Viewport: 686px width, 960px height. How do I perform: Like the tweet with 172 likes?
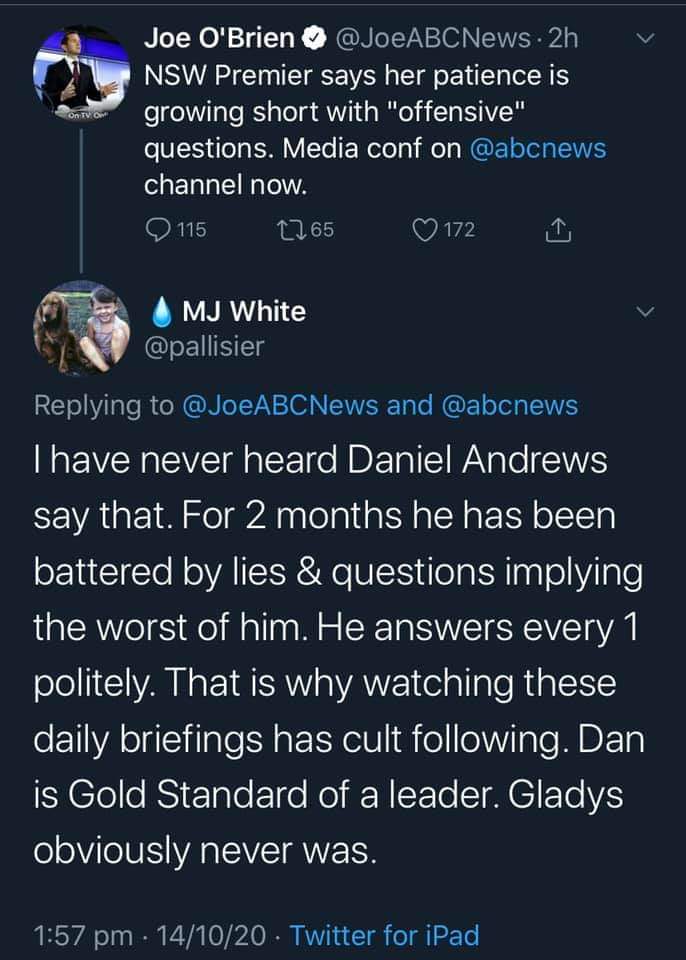[424, 230]
